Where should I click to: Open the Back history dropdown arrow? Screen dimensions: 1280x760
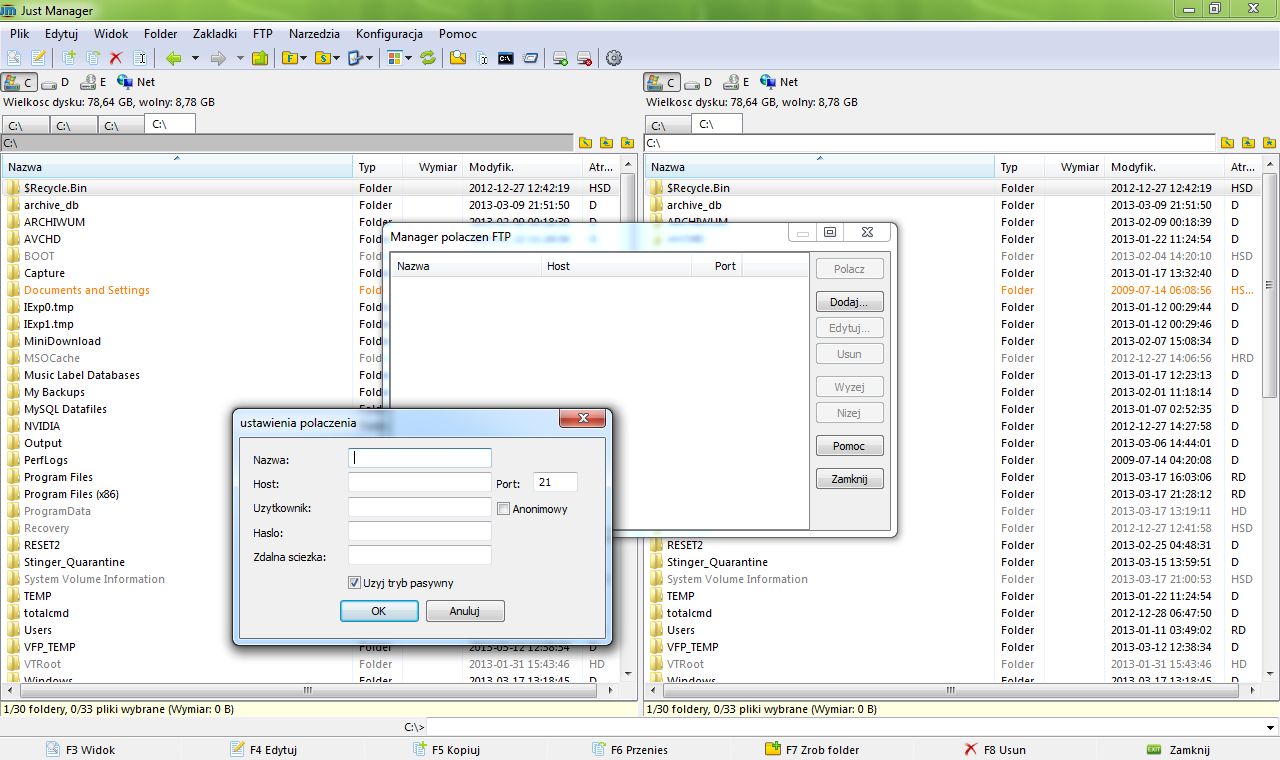click(195, 58)
